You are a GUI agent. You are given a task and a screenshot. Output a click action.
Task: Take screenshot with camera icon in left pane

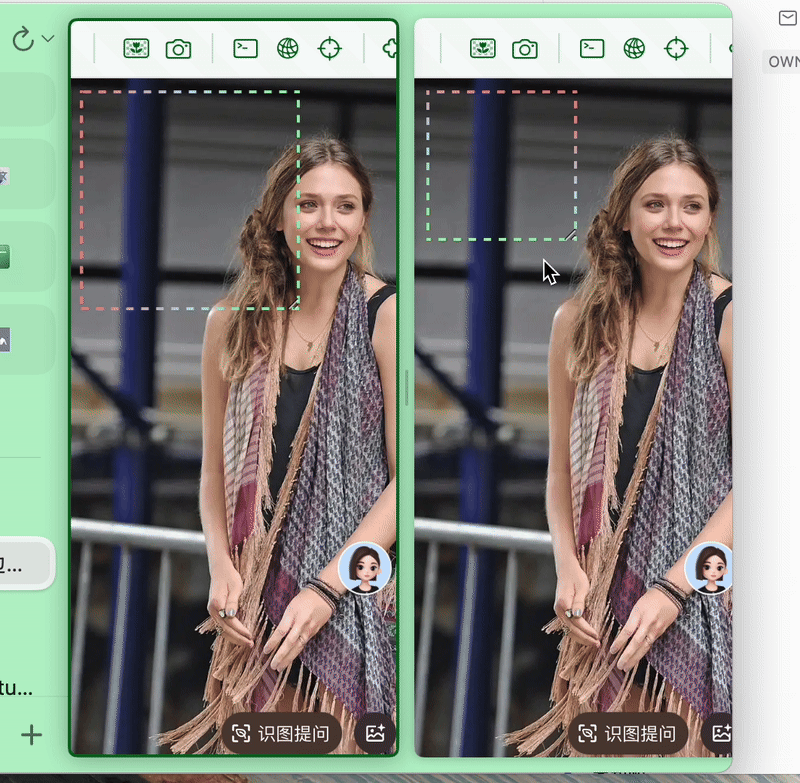pyautogui.click(x=178, y=49)
